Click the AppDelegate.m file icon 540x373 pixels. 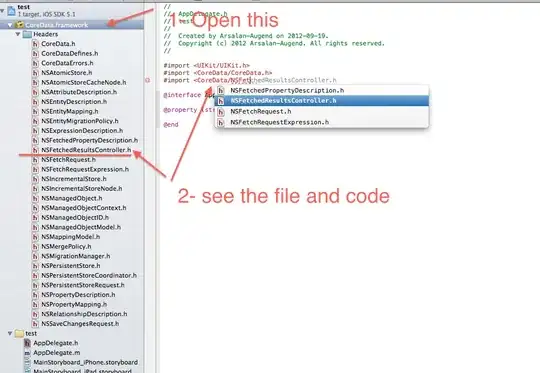[28, 353]
